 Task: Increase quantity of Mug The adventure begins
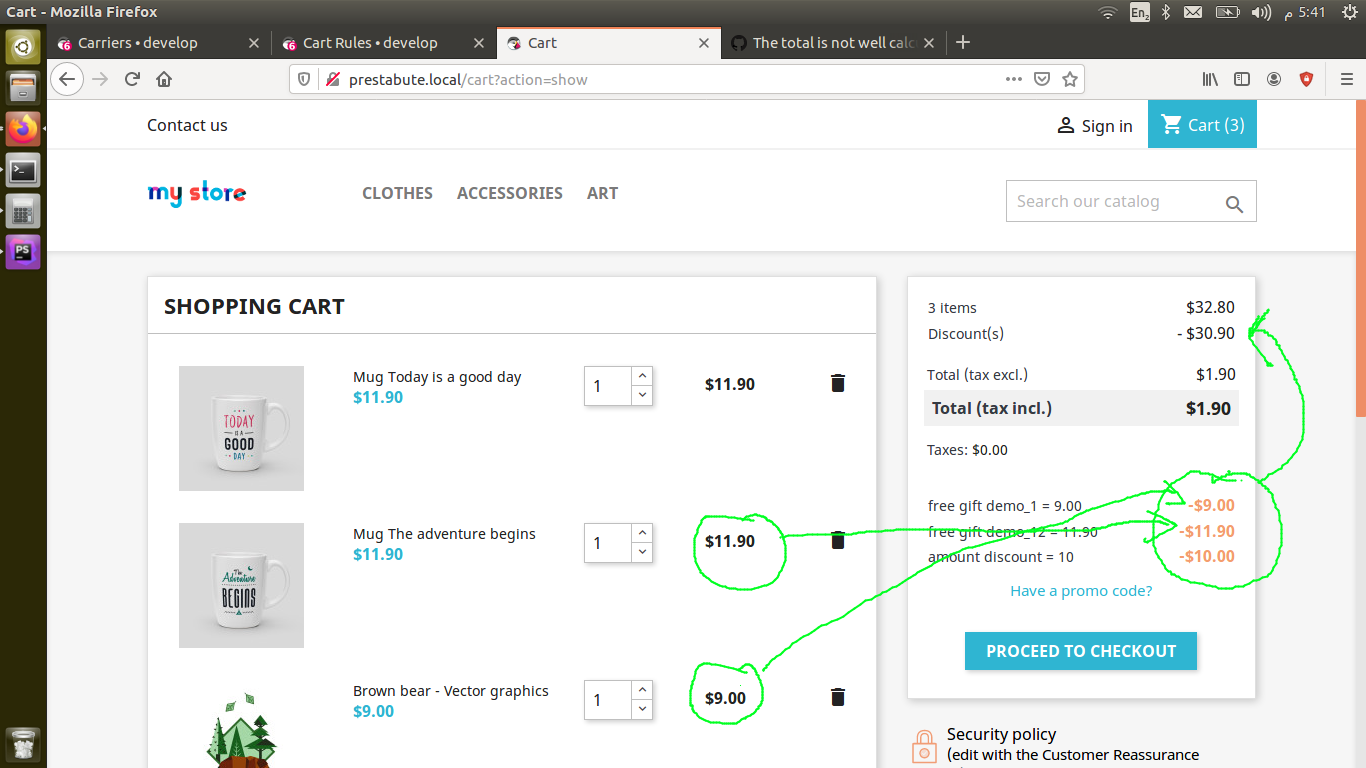pos(642,533)
